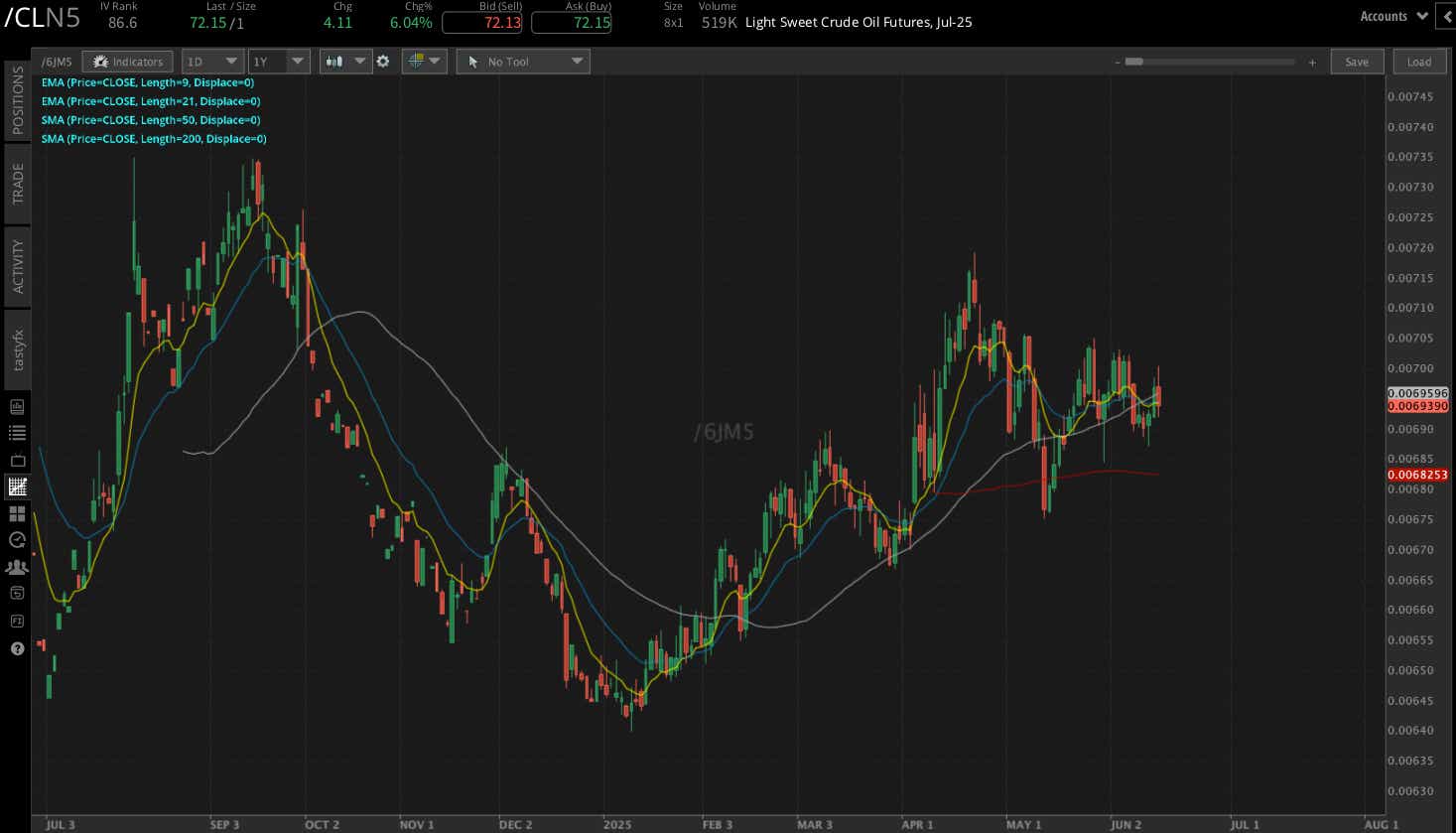Open the No Tool drawing dropdown

[522, 61]
